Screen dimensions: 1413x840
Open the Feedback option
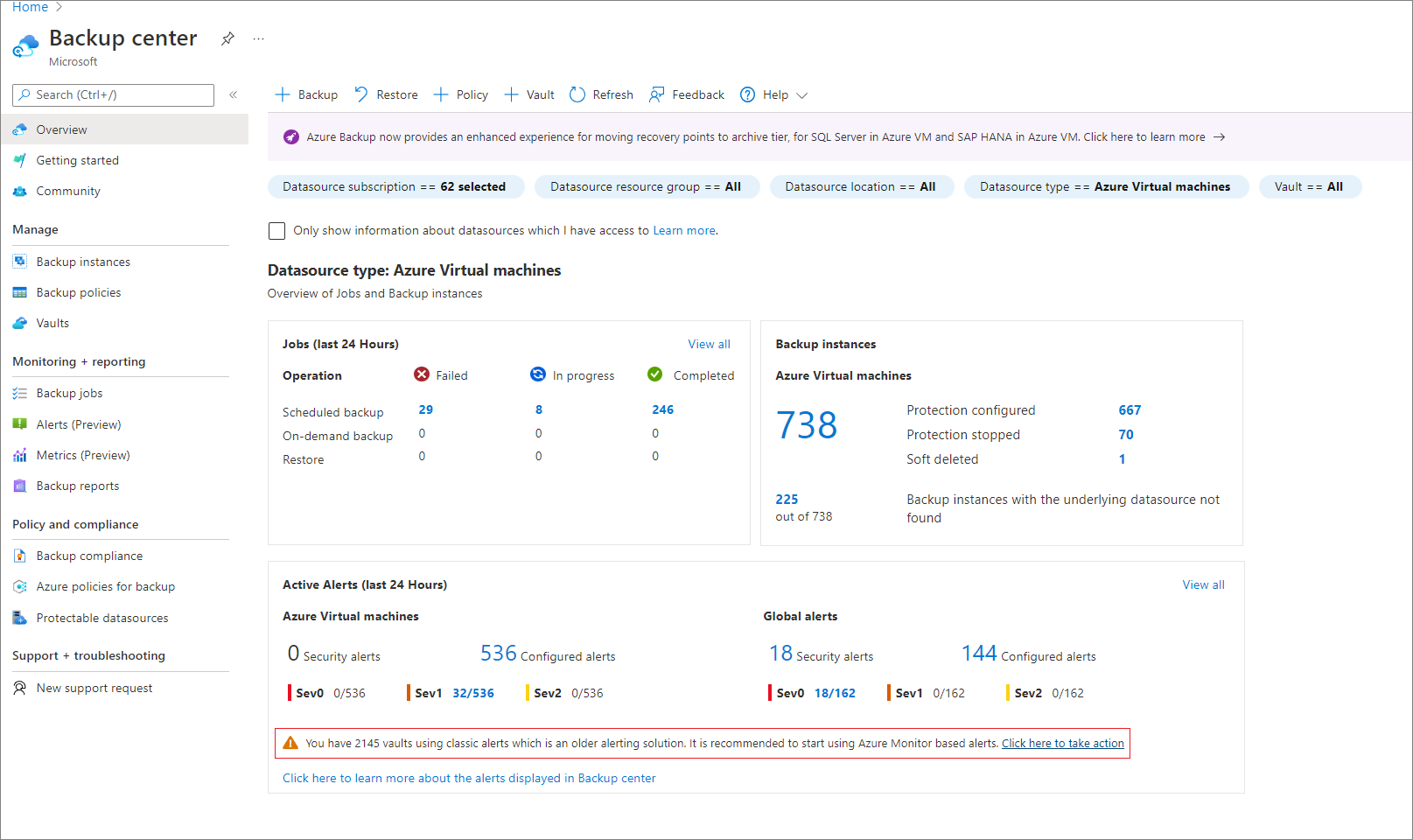point(687,94)
